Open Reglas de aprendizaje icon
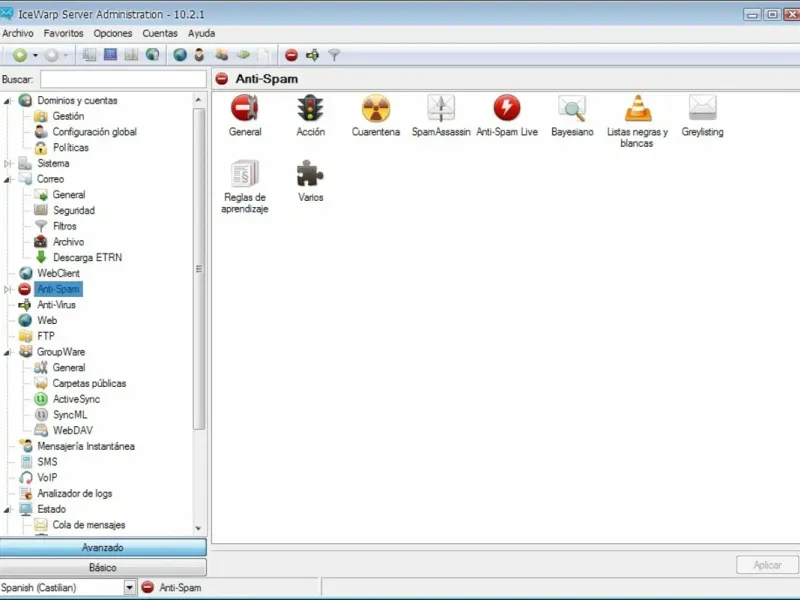This screenshot has width=800, height=600. coord(245,187)
